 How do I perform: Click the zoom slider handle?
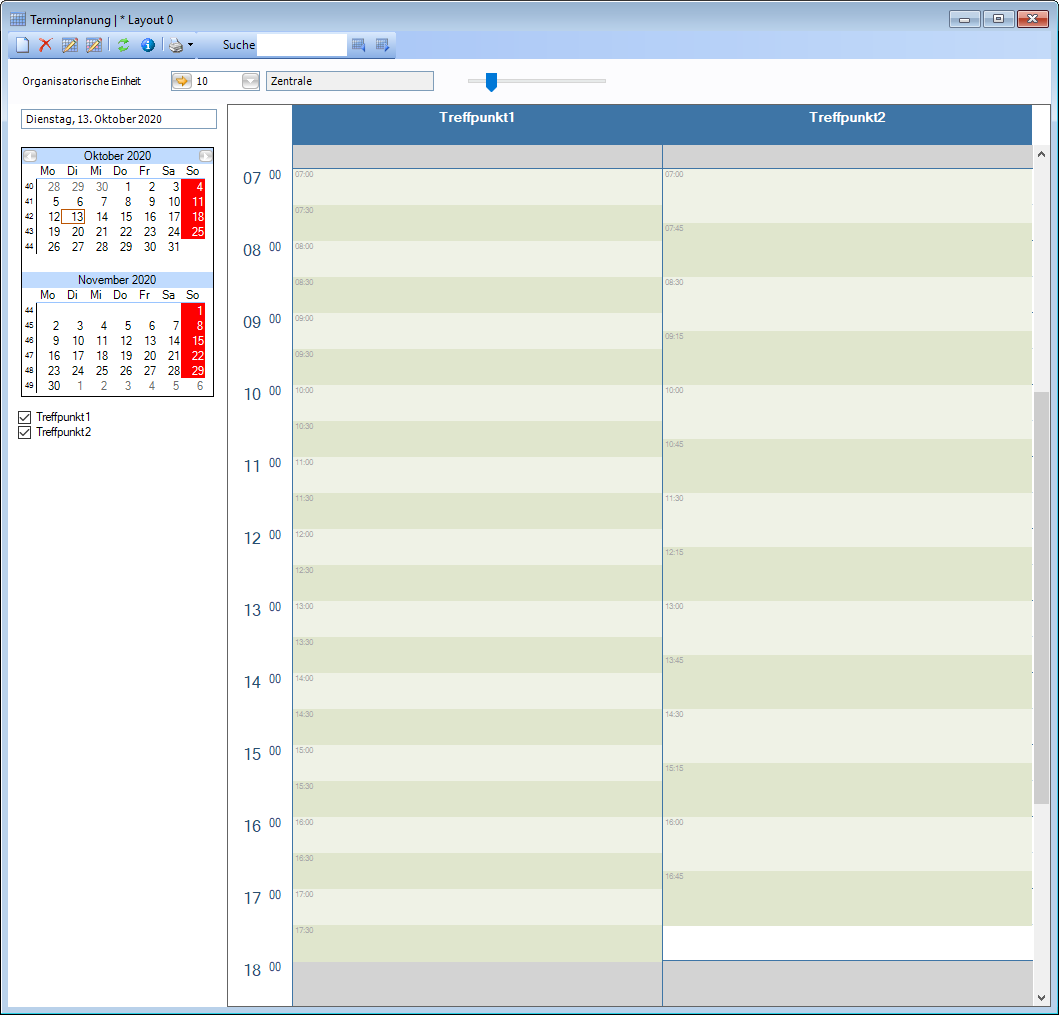click(491, 82)
